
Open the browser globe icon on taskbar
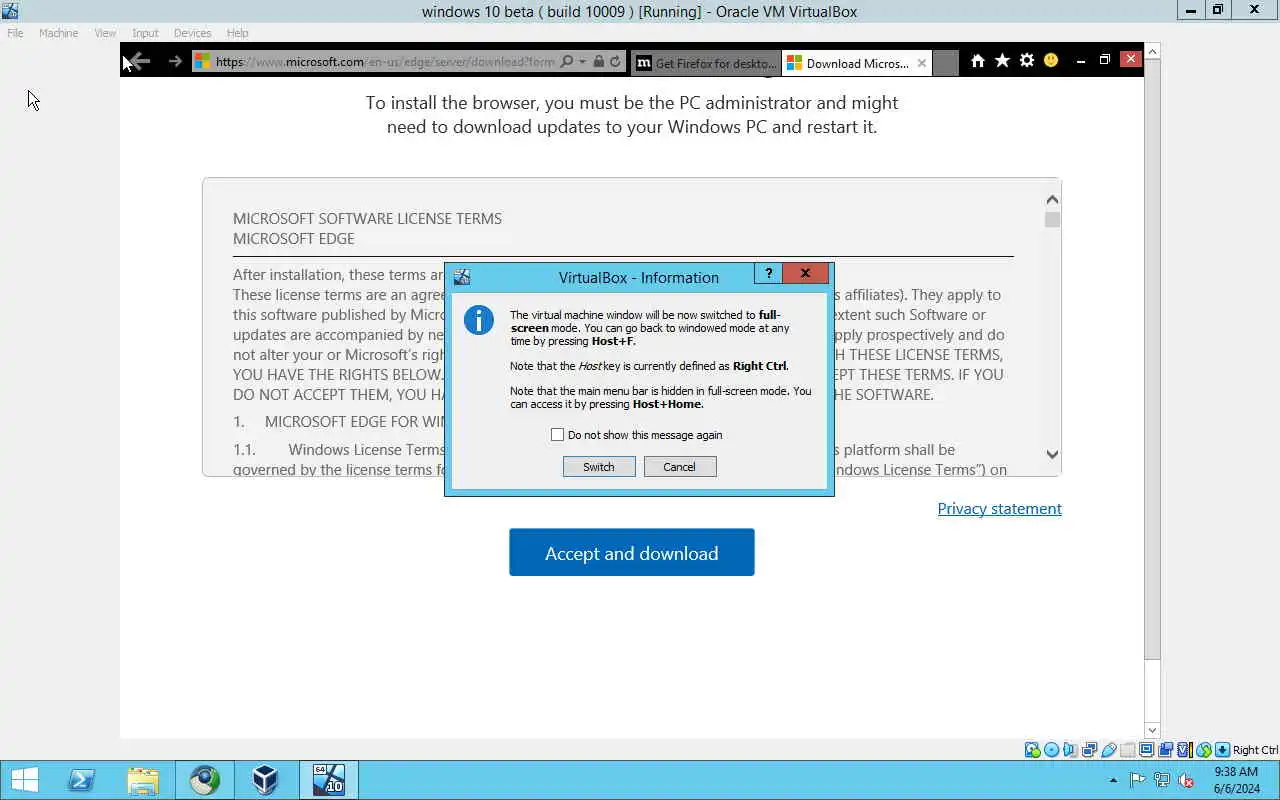pyautogui.click(x=204, y=780)
